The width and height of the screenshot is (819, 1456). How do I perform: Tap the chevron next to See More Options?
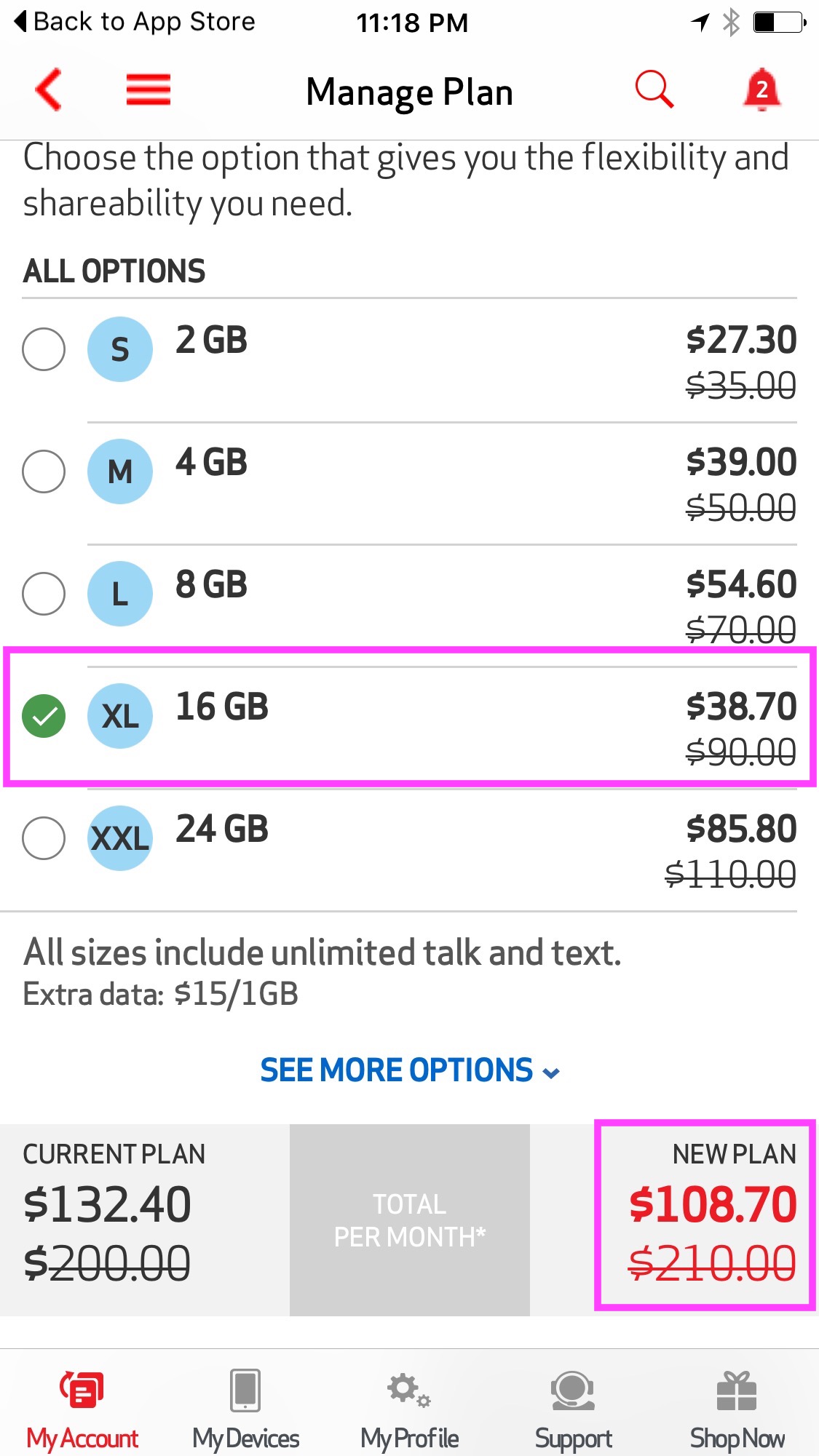552,1073
